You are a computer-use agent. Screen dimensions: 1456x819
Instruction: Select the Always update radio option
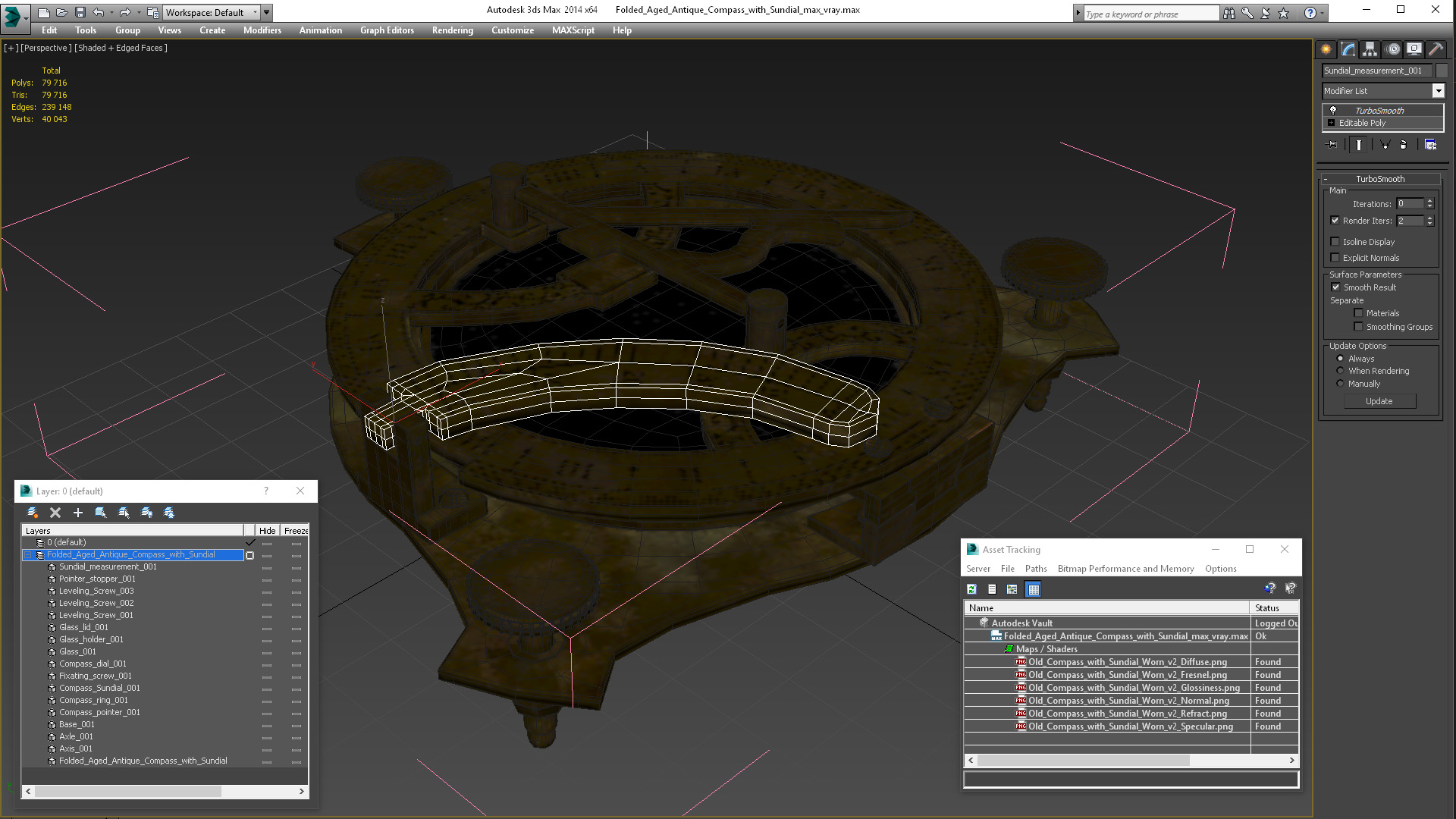1340,359
